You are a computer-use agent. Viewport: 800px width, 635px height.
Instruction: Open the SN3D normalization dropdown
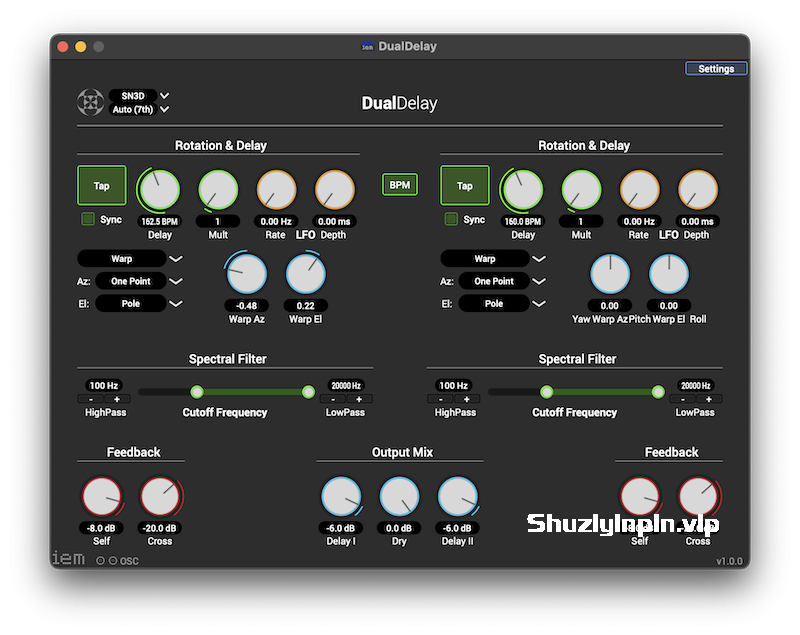tap(139, 95)
